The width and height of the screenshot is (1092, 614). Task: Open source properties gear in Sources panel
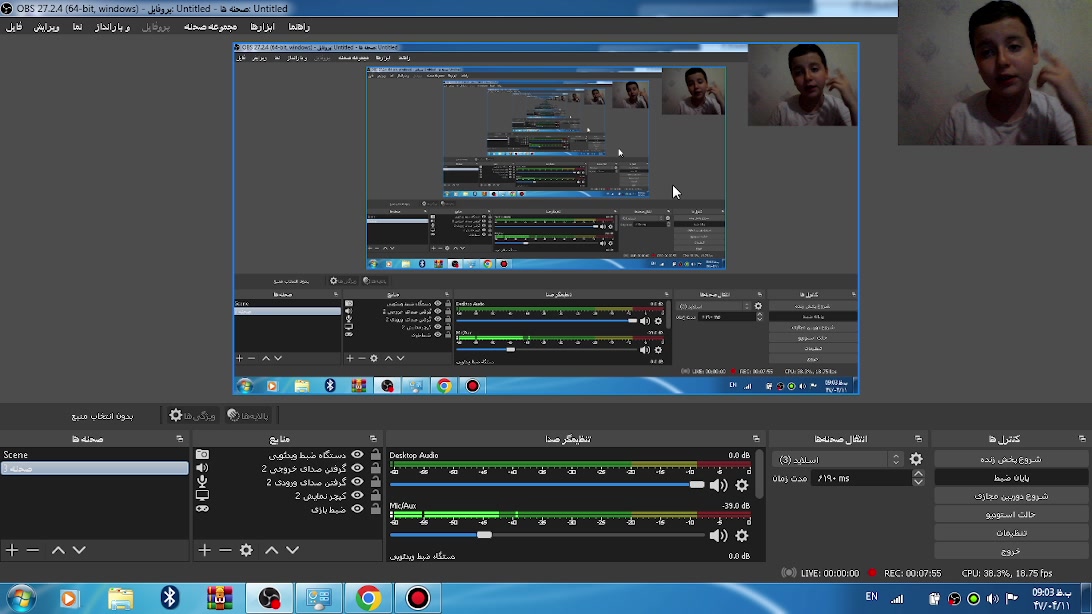tap(246, 550)
